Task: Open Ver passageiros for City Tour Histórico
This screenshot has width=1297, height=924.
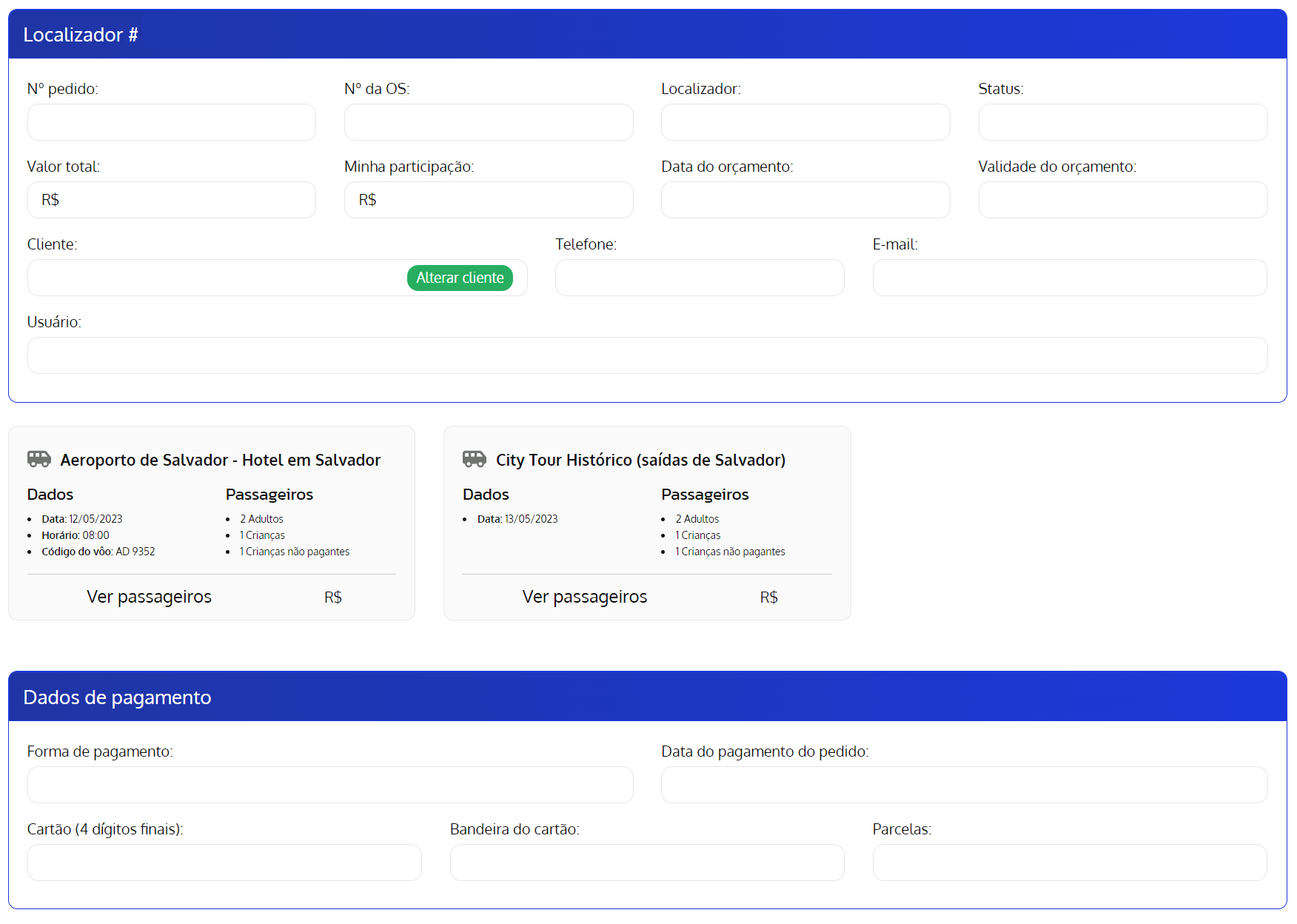Action: 584,597
